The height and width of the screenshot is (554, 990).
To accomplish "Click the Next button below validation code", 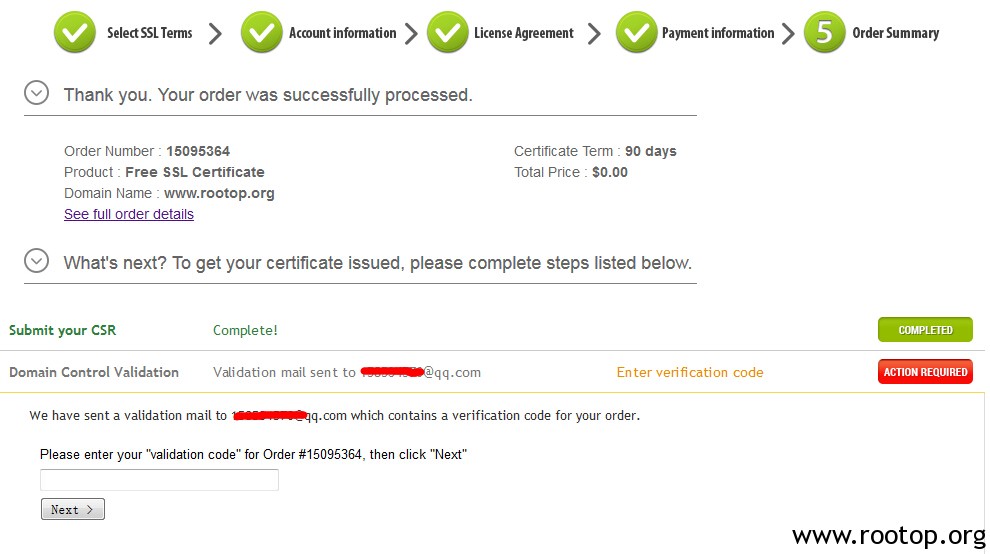I will pos(73,509).
